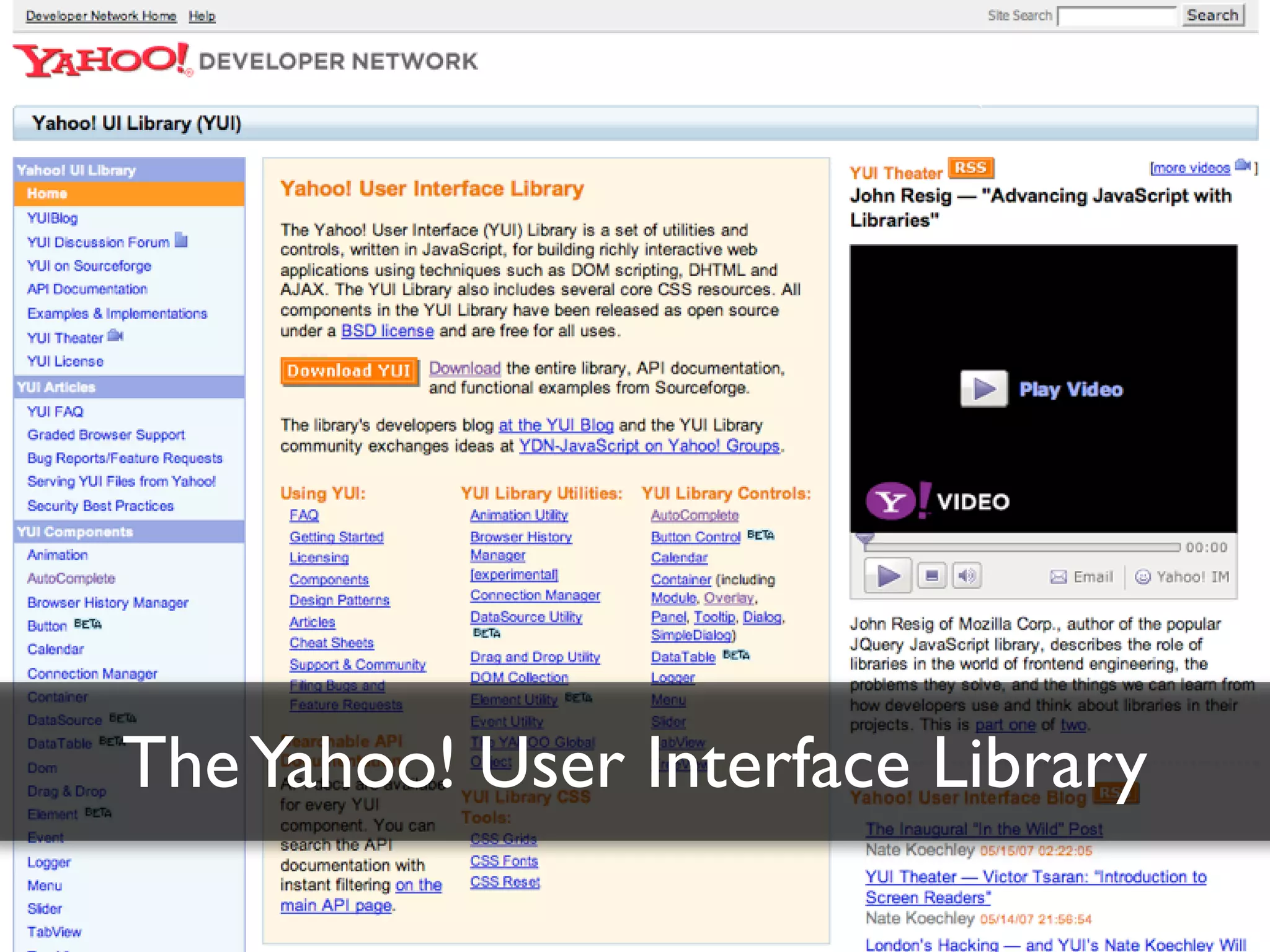This screenshot has width=1270, height=952.
Task: Open Button Control link
Action: click(x=696, y=537)
